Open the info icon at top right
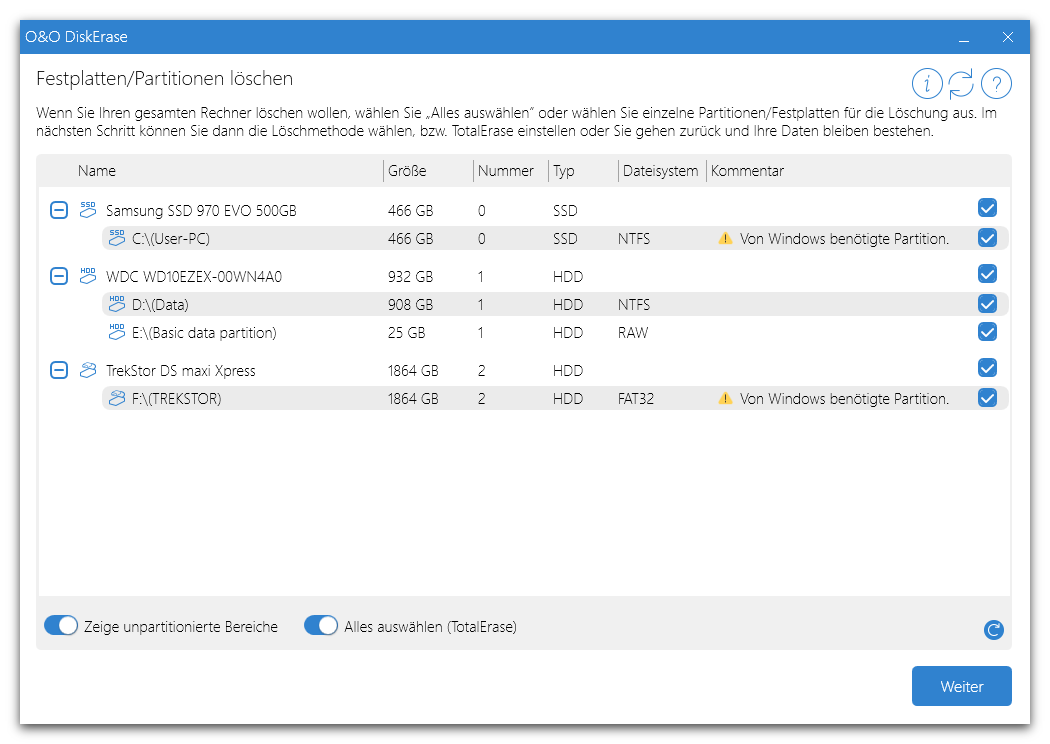1050x744 pixels. [x=927, y=84]
